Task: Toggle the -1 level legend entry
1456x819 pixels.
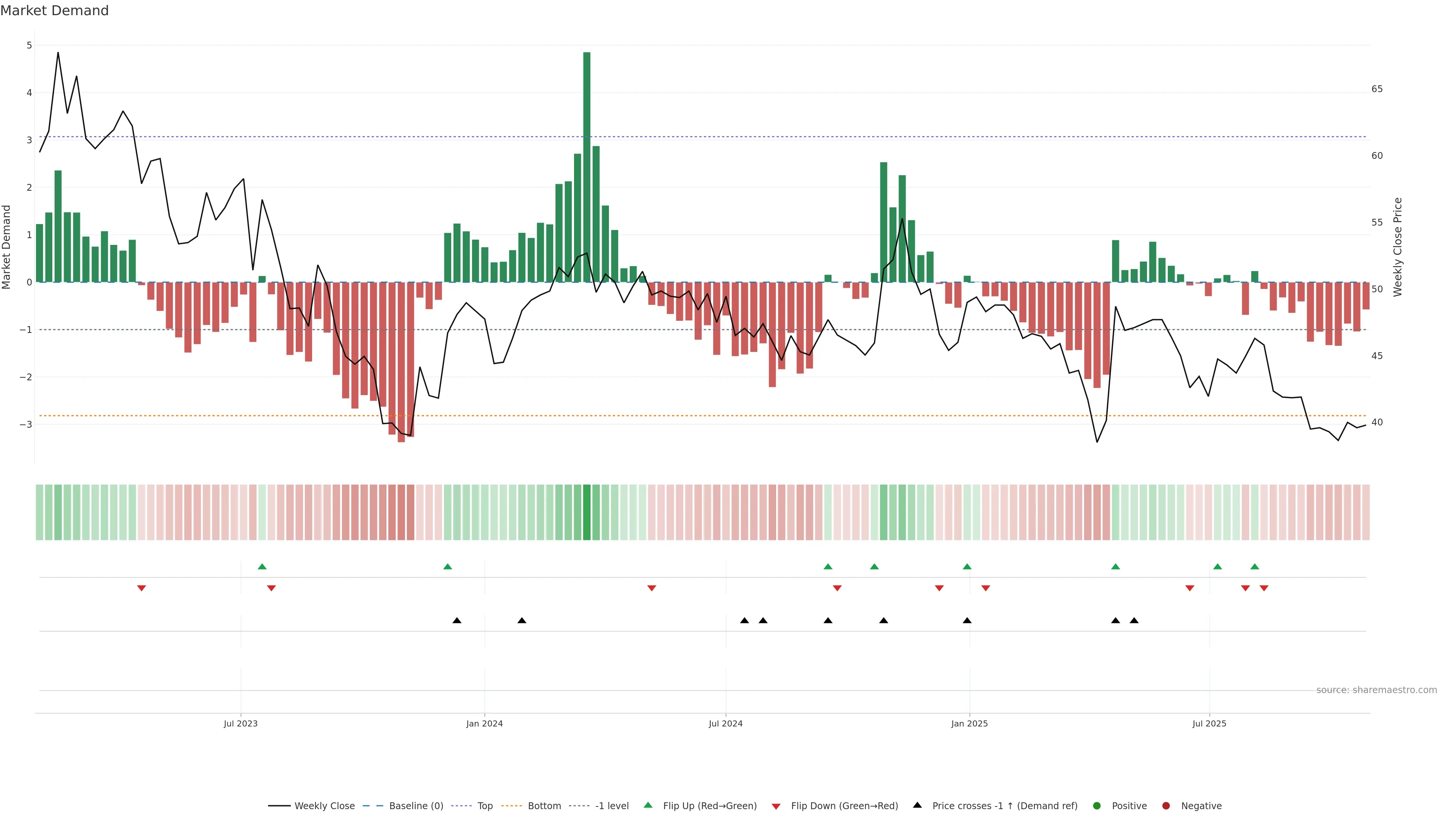Action: tap(612, 805)
